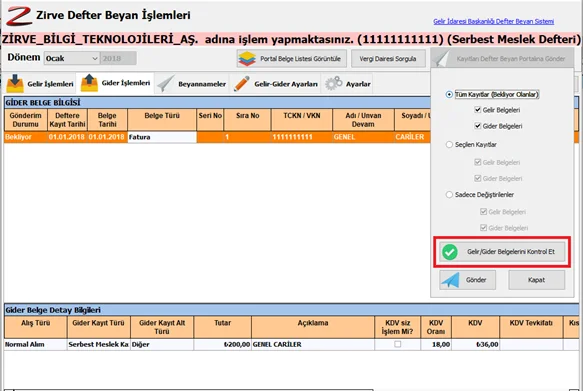Open Gelir İdaresi Başkanlığı Defter Beyan Sistemi link

point(493,21)
